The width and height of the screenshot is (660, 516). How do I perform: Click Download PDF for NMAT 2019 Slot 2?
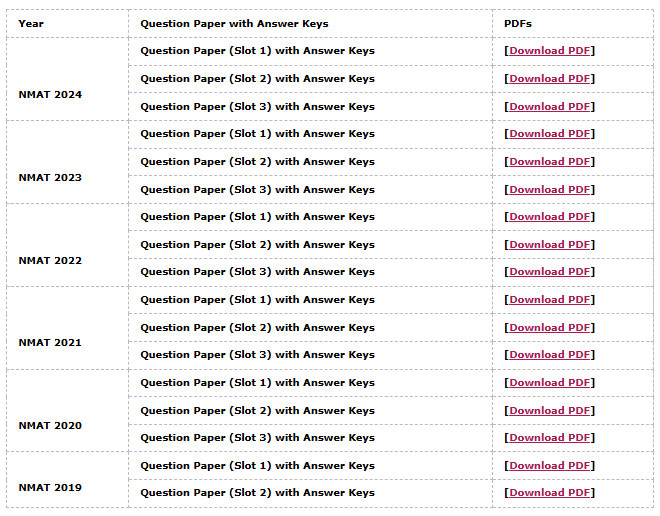[x=550, y=493]
